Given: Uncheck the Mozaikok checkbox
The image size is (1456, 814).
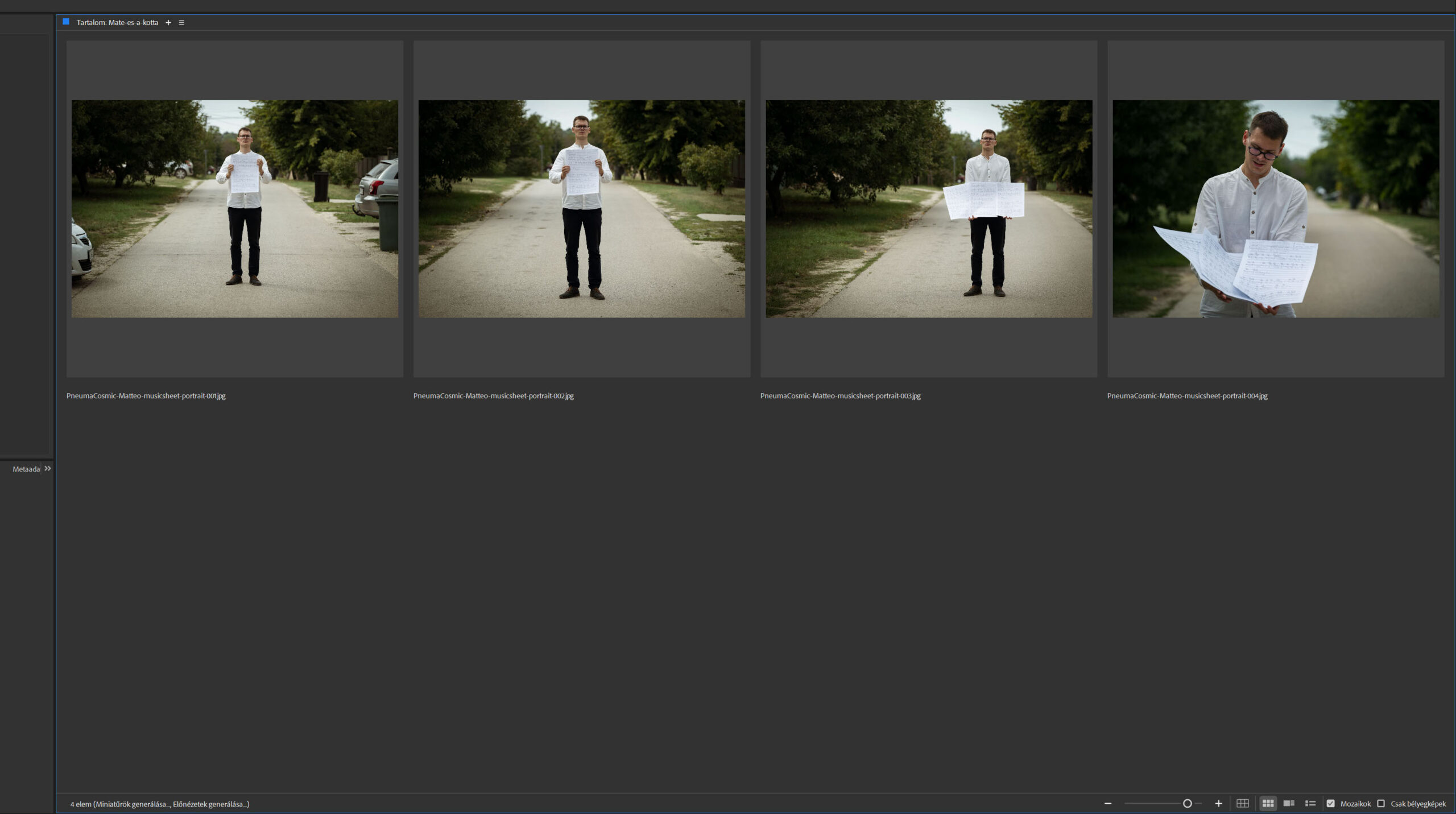Looking at the screenshot, I should click(x=1330, y=803).
